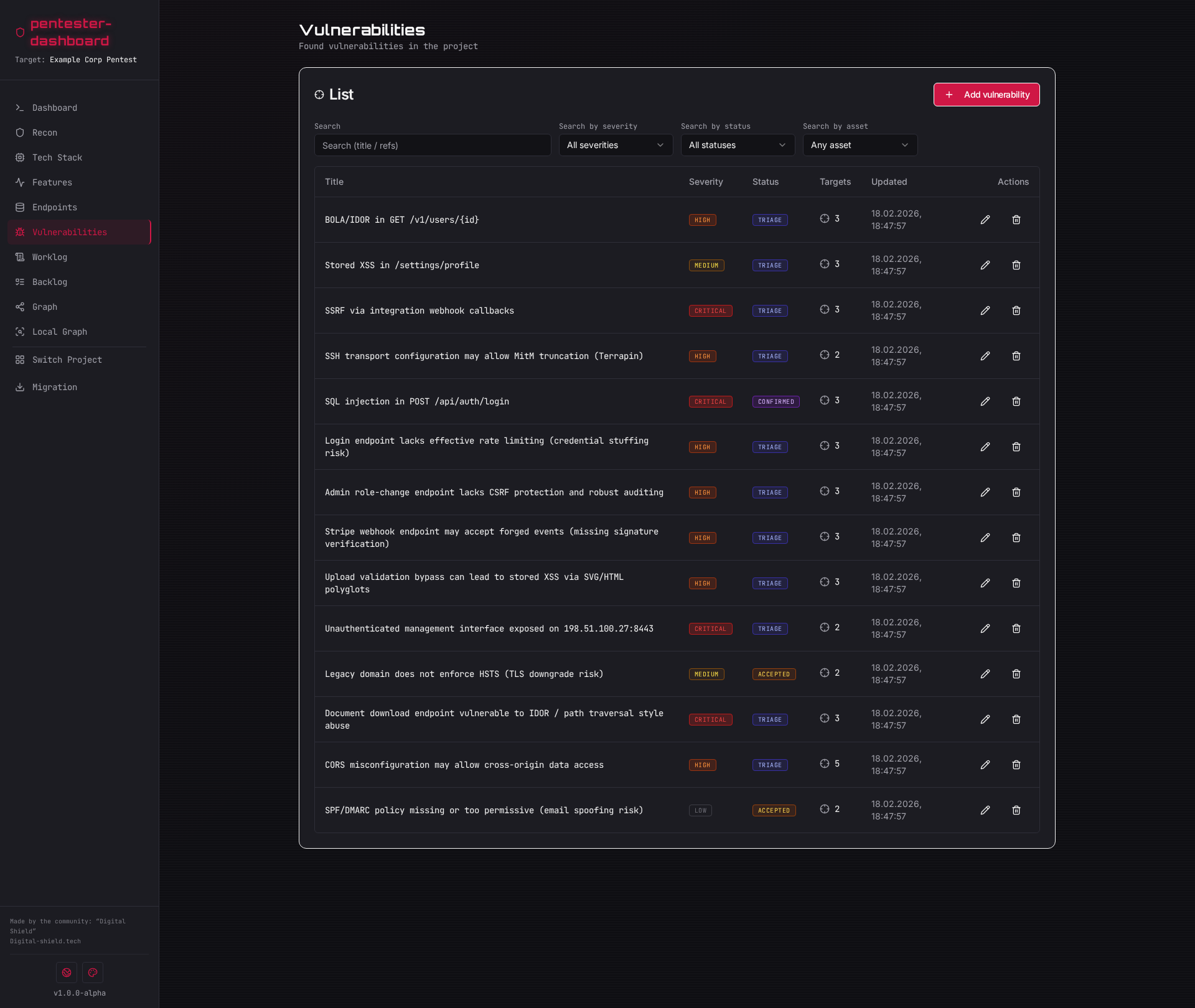This screenshot has width=1195, height=1008.
Task: Edit the SPF/DMARC policy finding
Action: pos(985,810)
